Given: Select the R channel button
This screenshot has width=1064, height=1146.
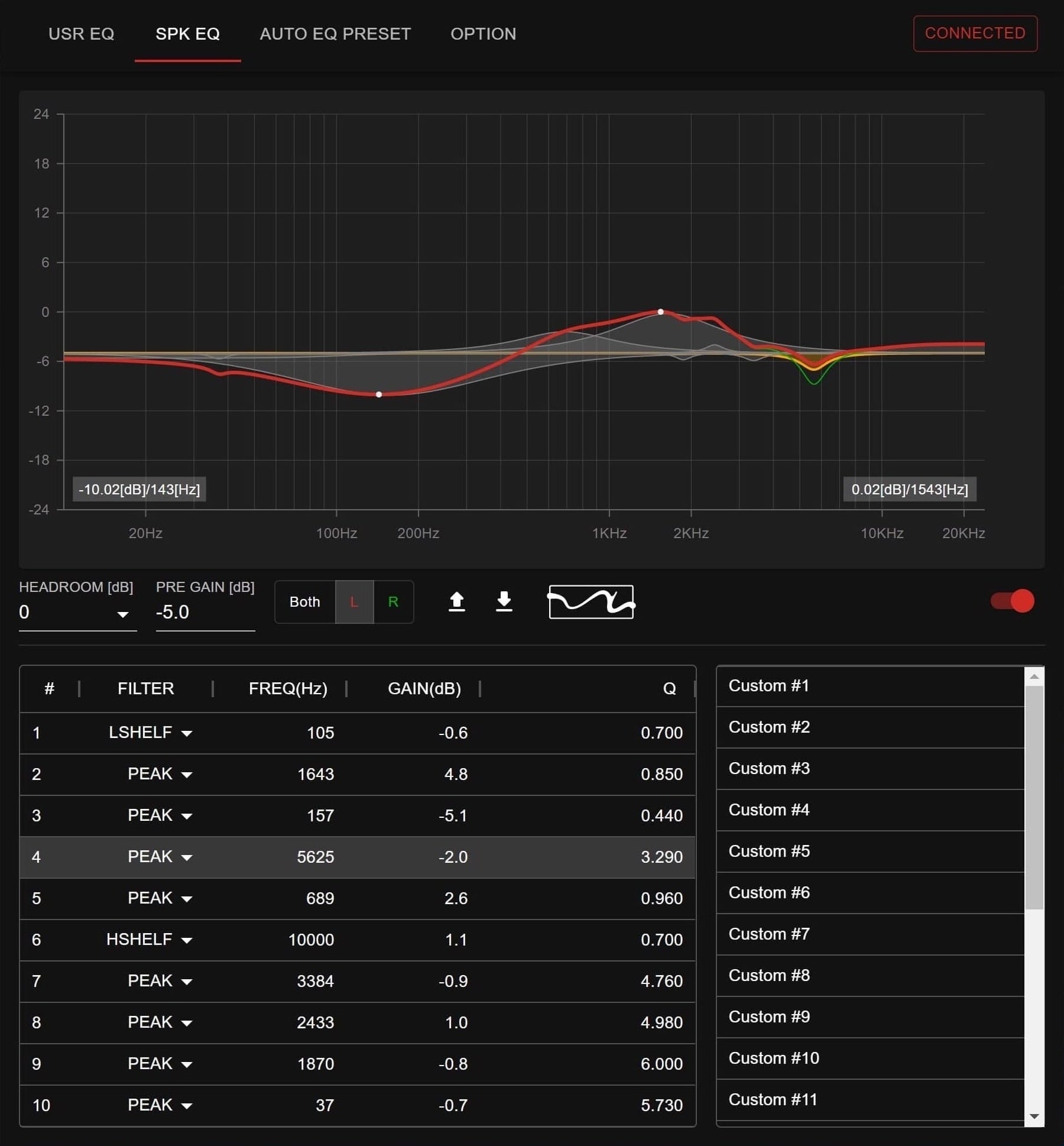Looking at the screenshot, I should pos(393,602).
